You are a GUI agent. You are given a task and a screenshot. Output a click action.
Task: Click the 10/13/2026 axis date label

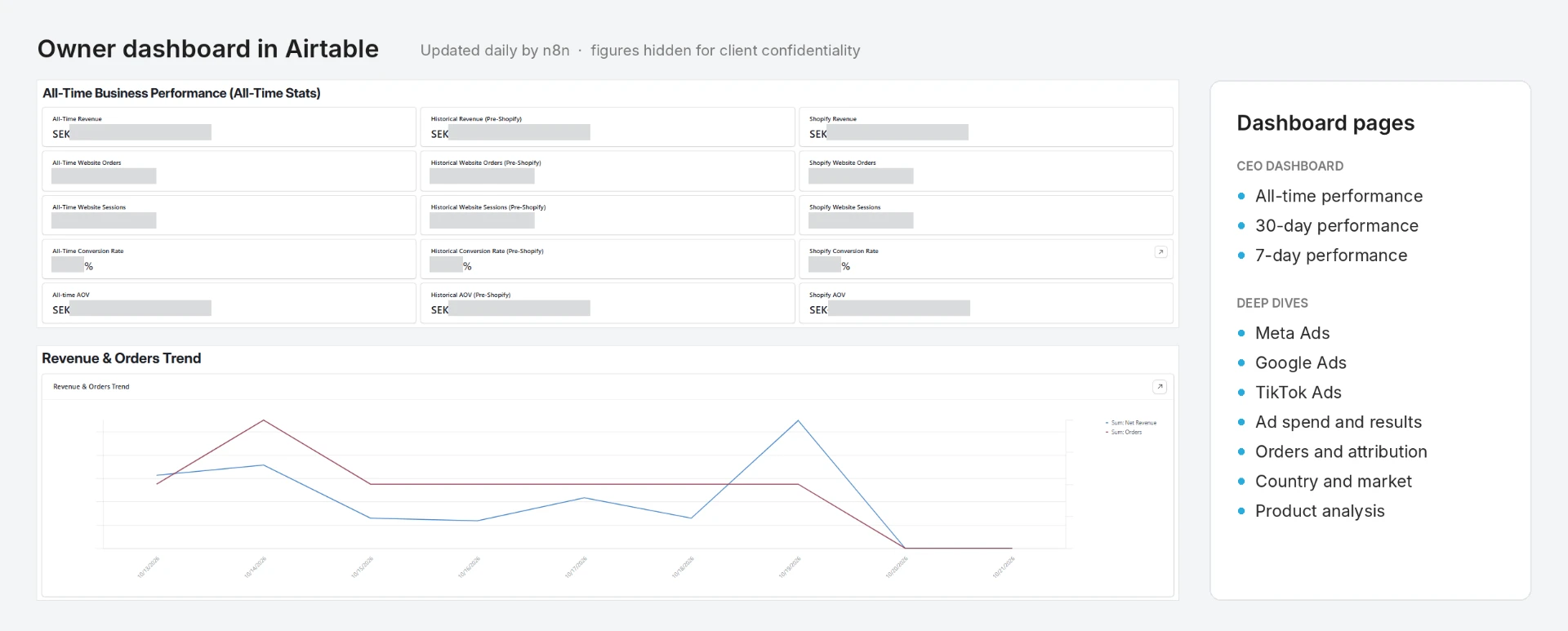pos(149,567)
